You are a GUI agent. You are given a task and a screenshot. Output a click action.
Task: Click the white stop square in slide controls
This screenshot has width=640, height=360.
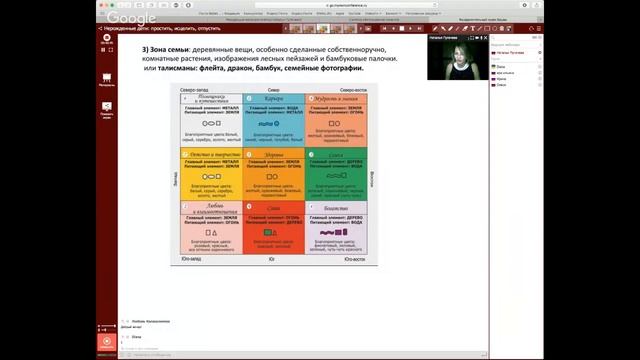(x=402, y=29)
